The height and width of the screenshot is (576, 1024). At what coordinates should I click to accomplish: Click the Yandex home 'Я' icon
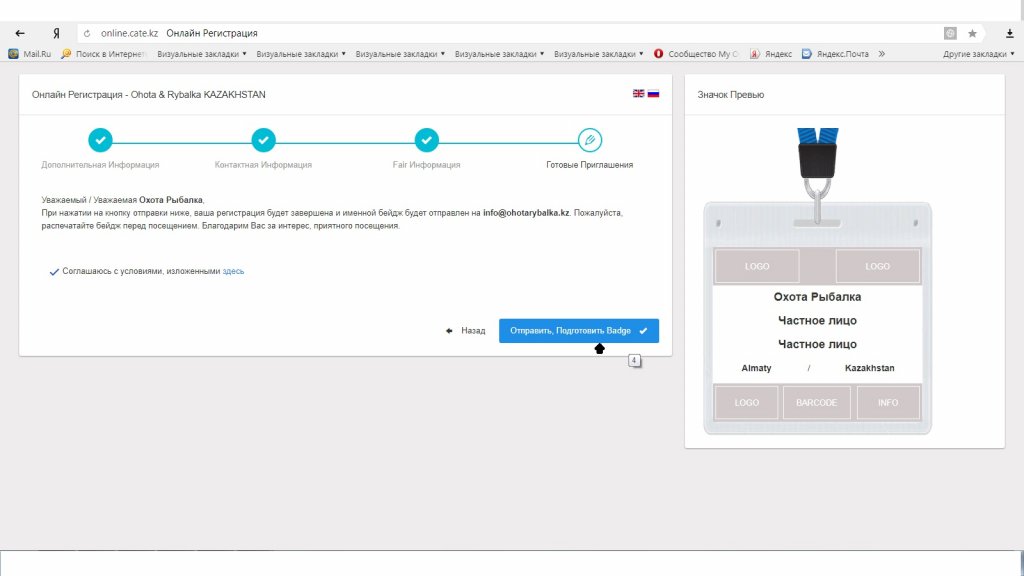pyautogui.click(x=57, y=33)
